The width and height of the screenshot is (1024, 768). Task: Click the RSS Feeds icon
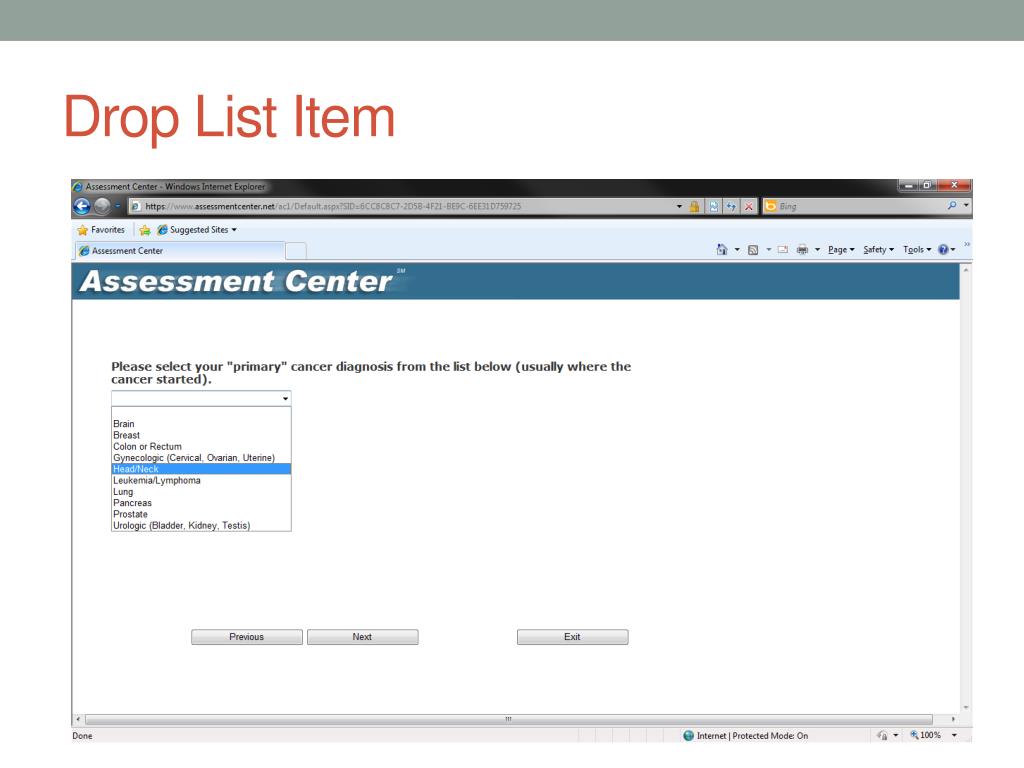click(753, 249)
